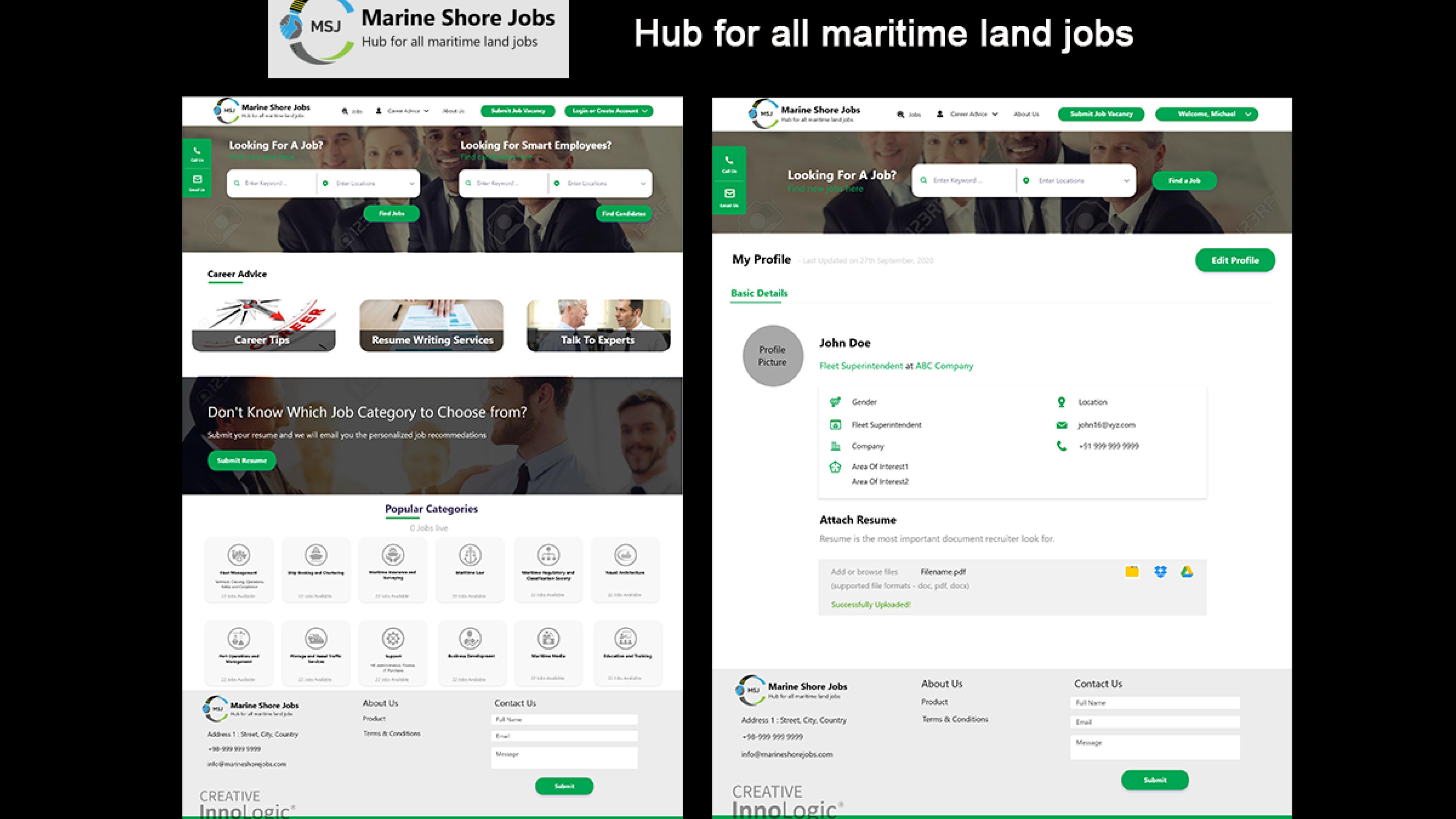The image size is (1456, 819).
Task: Click Message field in profile page footer
Action: (1155, 746)
